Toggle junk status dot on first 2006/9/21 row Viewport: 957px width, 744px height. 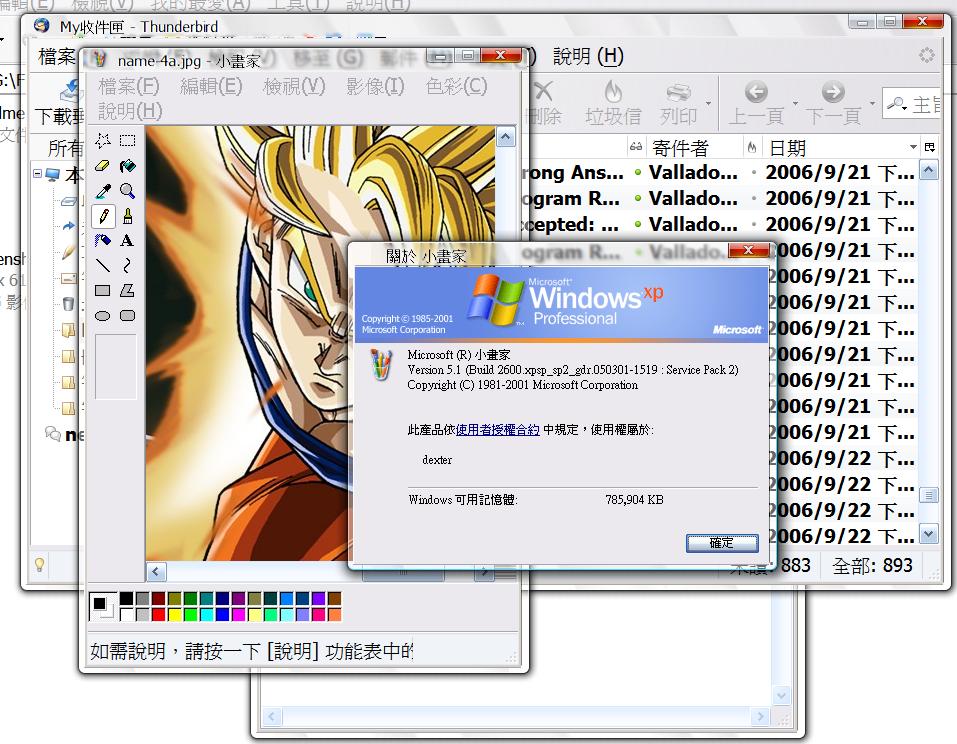(x=754, y=173)
